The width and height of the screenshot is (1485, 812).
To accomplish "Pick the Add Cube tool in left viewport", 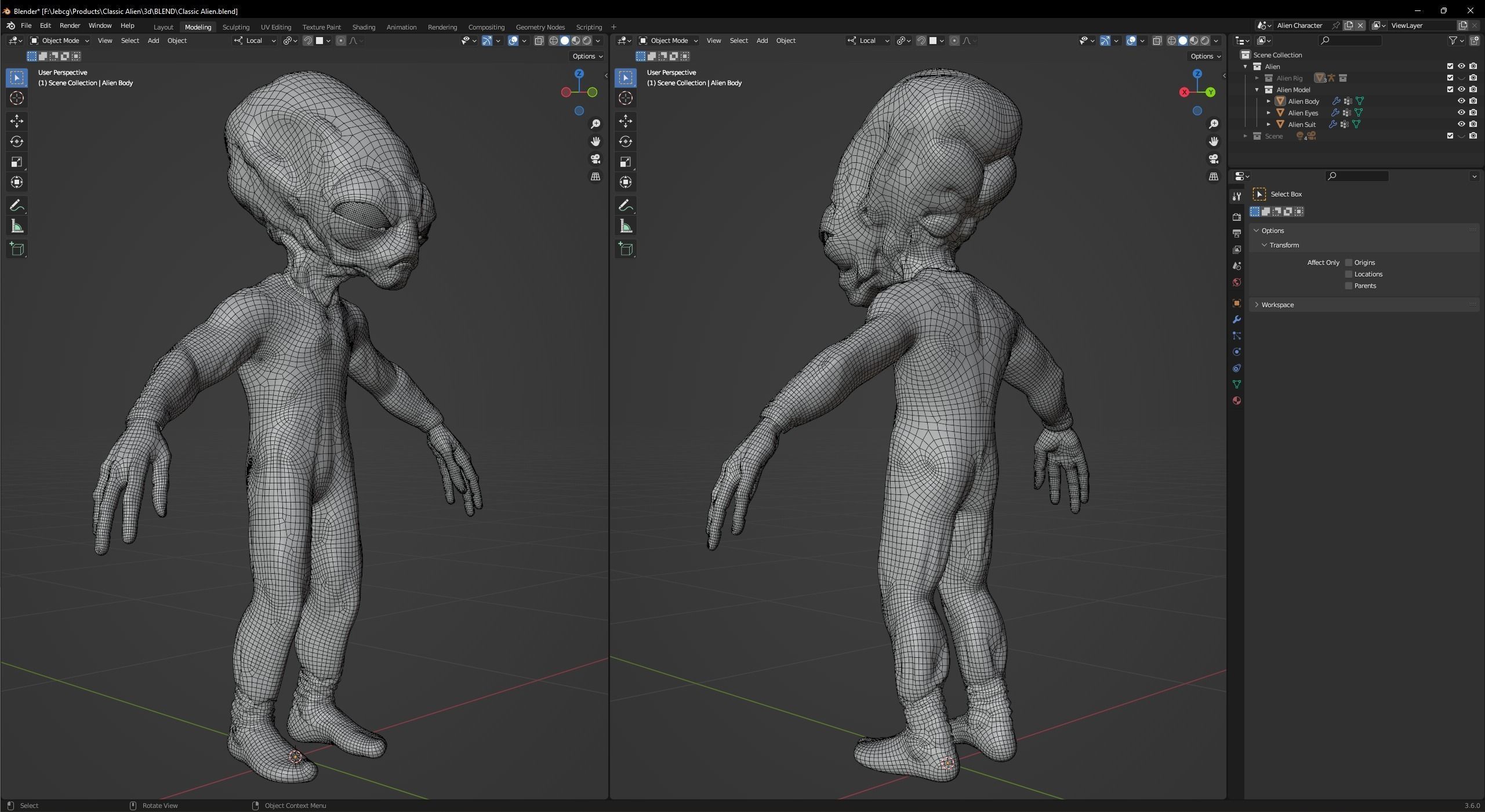I will point(17,249).
